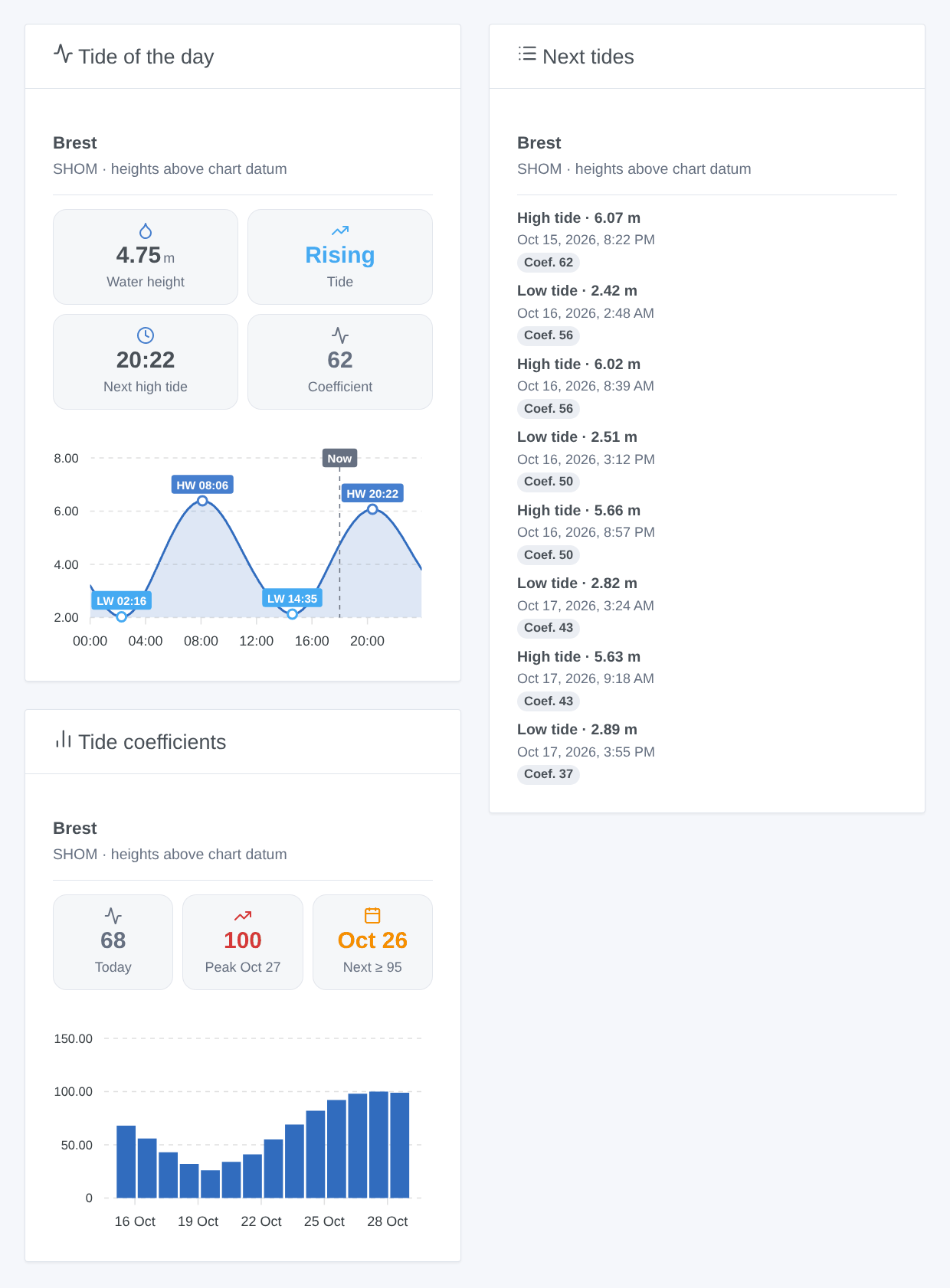Click the Oct 17, 2026, 3:24 AM date
950x1288 pixels.
585,606
